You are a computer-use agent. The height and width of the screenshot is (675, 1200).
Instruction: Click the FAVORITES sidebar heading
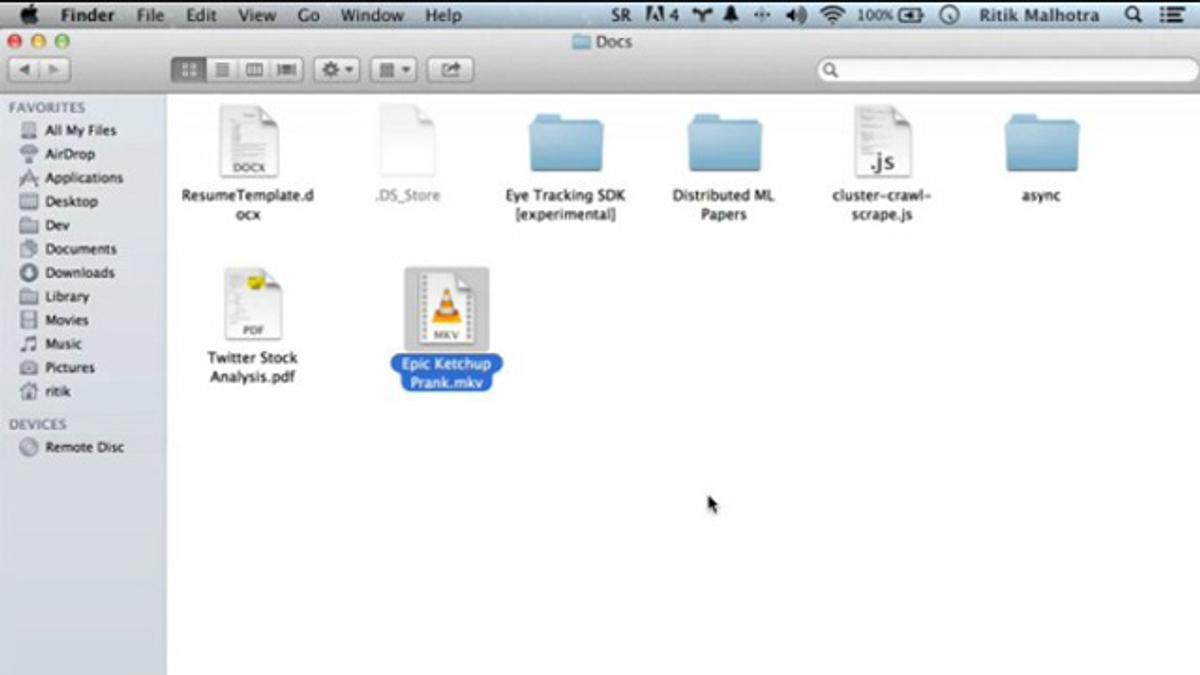point(47,107)
